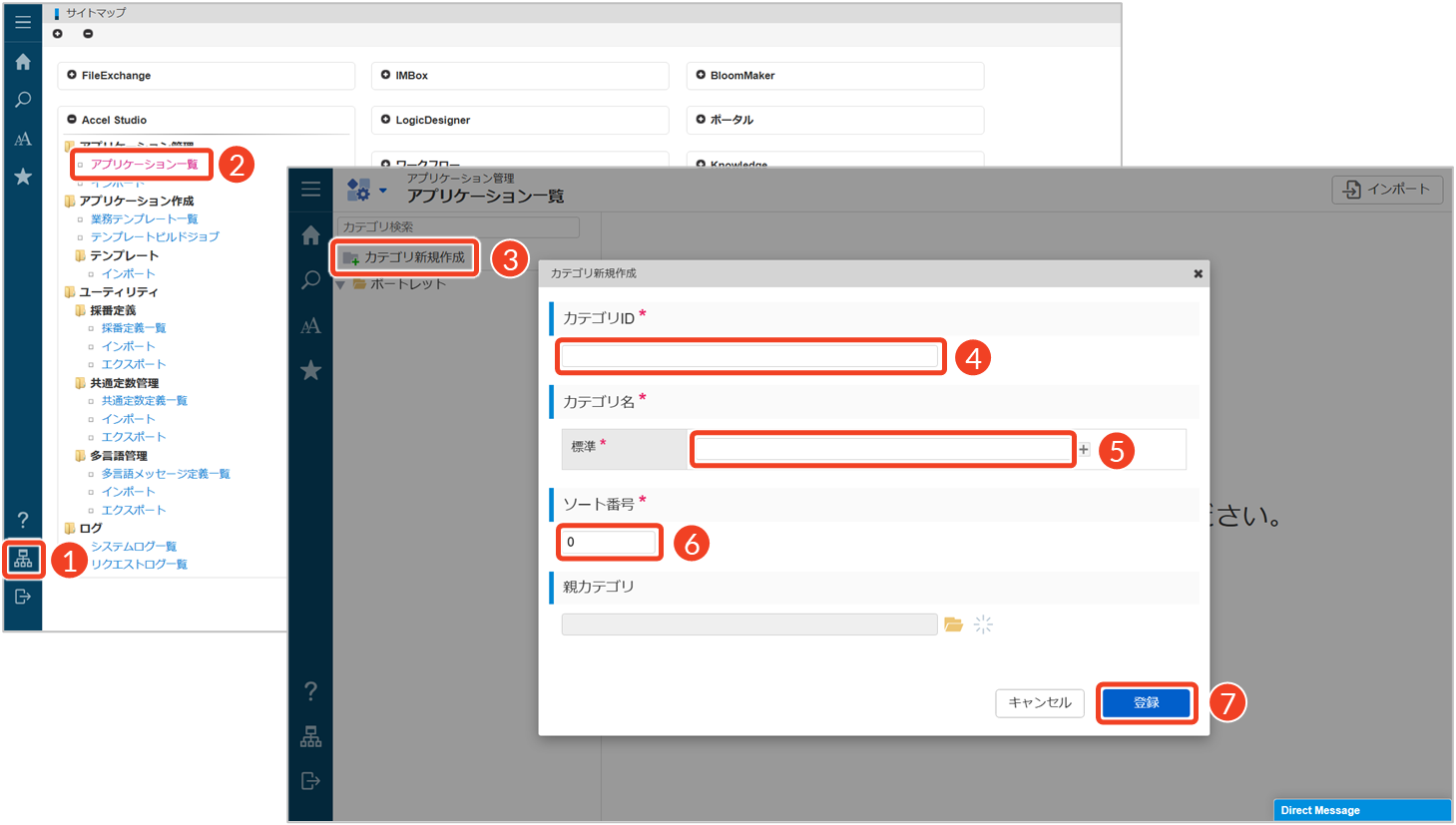Click the parent category folder icon

(953, 624)
